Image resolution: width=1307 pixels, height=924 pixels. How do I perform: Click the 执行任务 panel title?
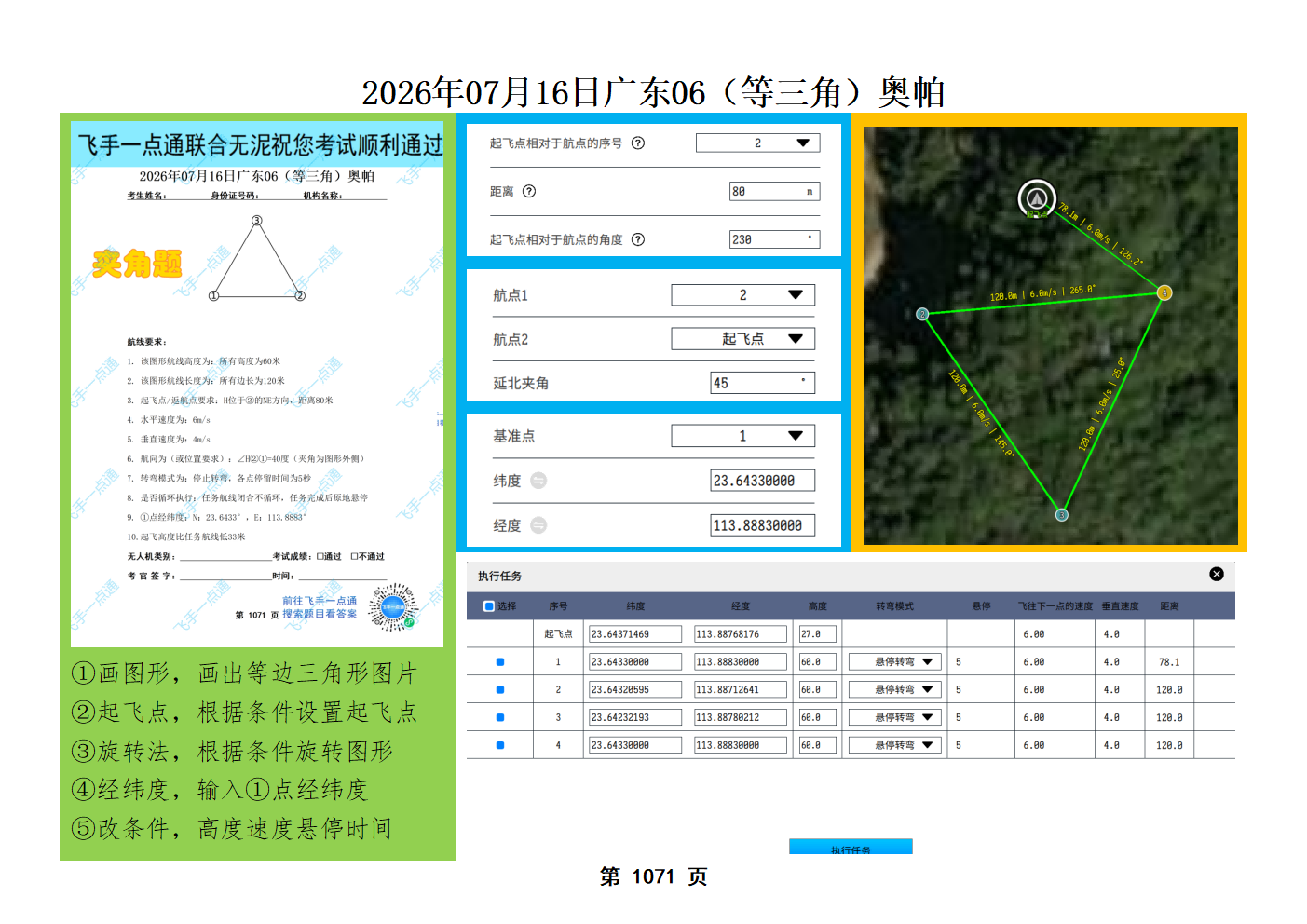(x=499, y=577)
